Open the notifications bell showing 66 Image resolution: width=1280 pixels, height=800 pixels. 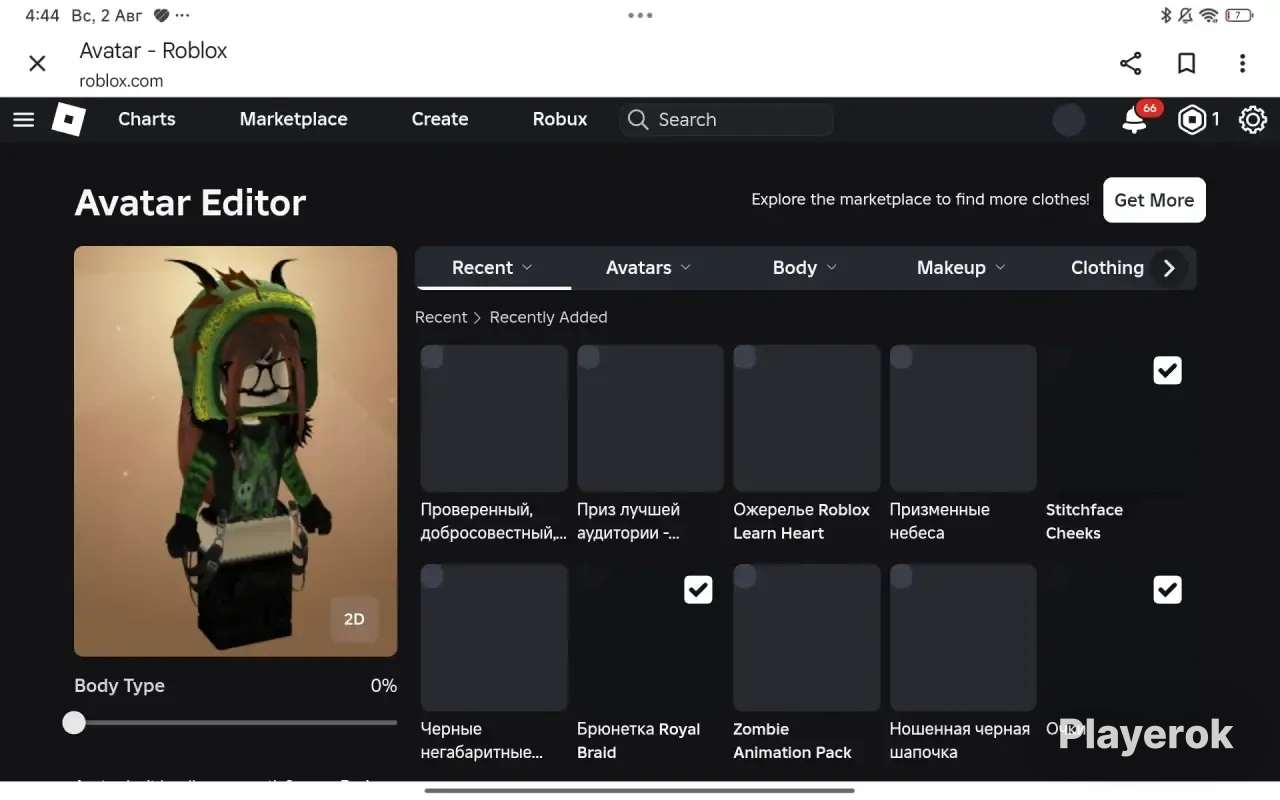coord(1135,120)
